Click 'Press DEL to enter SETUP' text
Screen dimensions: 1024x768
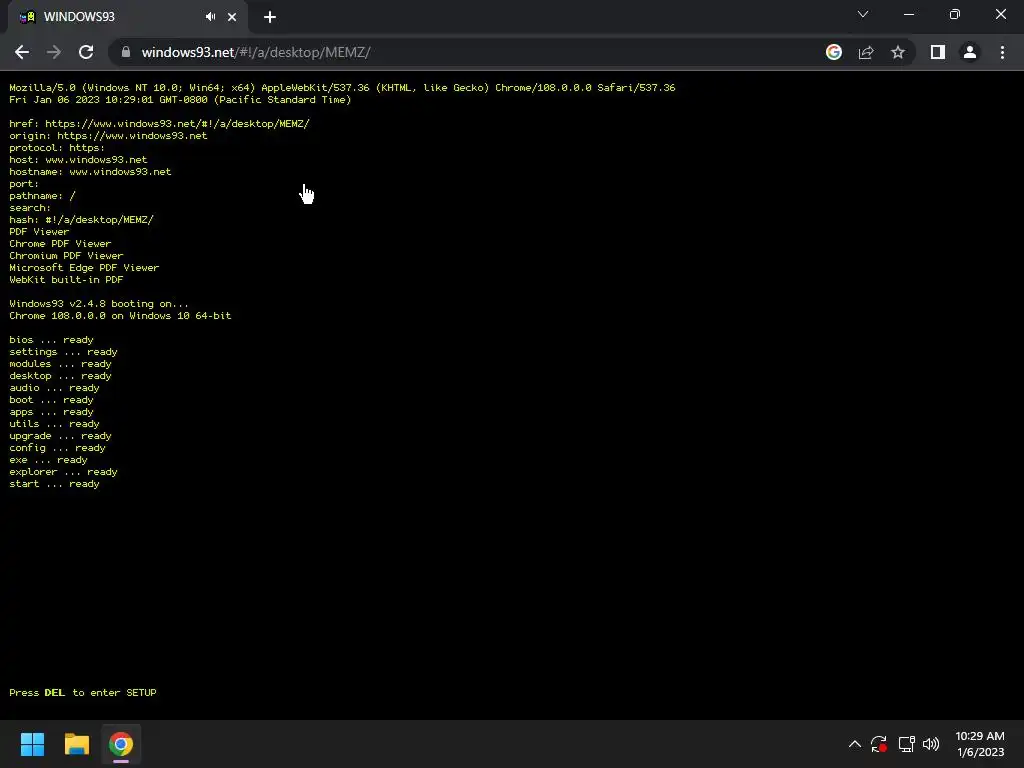coord(83,692)
